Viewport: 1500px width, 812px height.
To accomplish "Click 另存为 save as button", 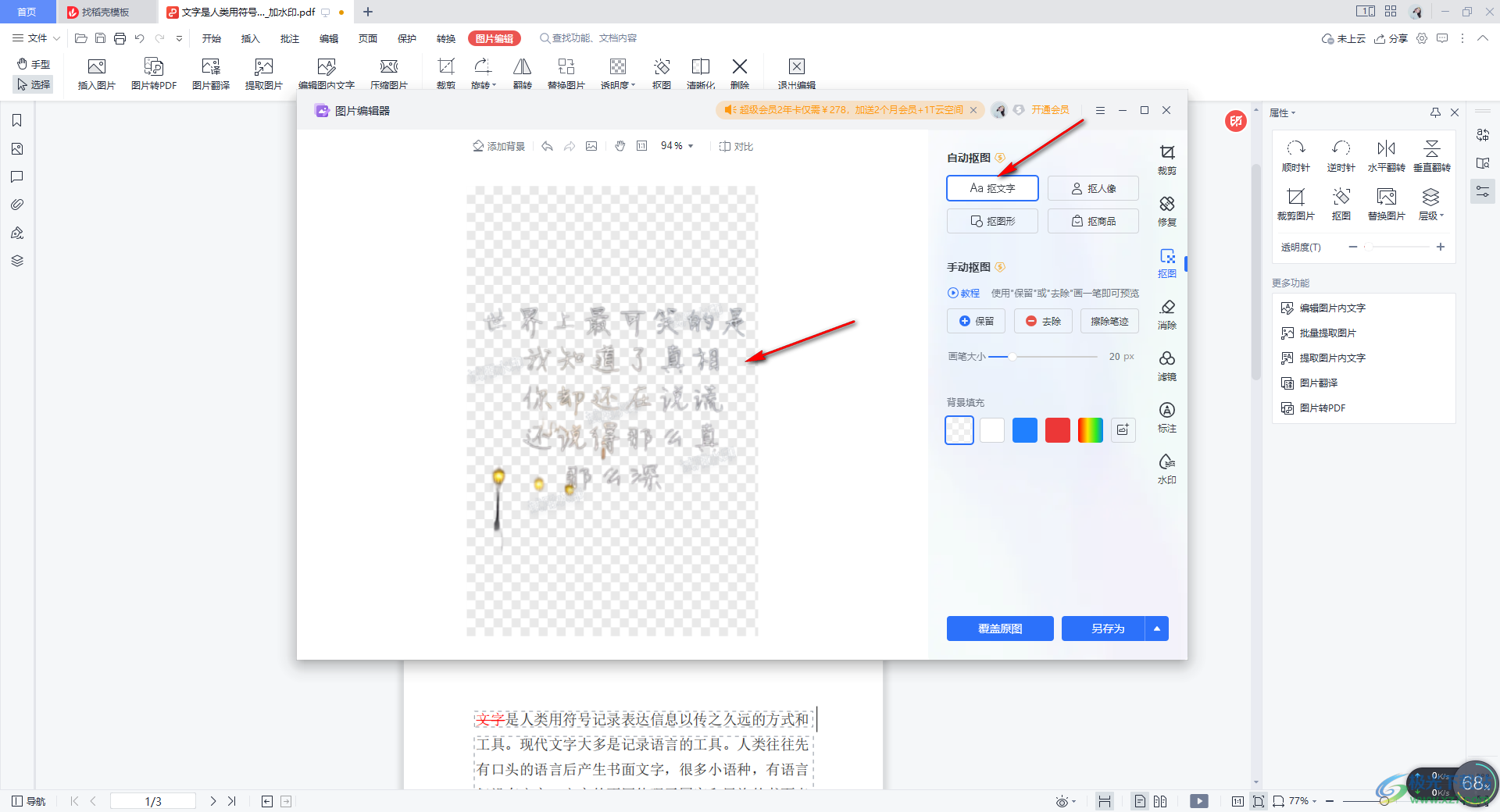I will (x=1103, y=629).
